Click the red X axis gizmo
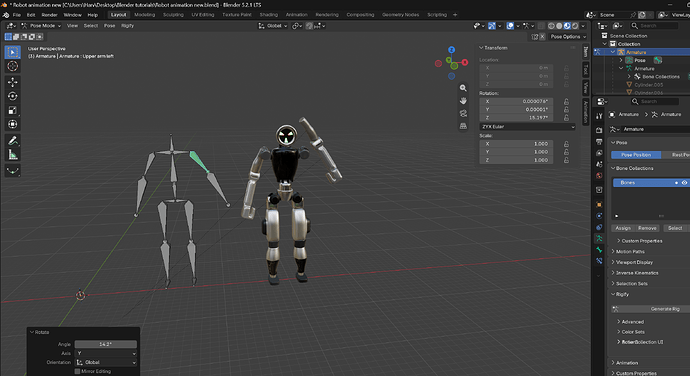 [465, 63]
